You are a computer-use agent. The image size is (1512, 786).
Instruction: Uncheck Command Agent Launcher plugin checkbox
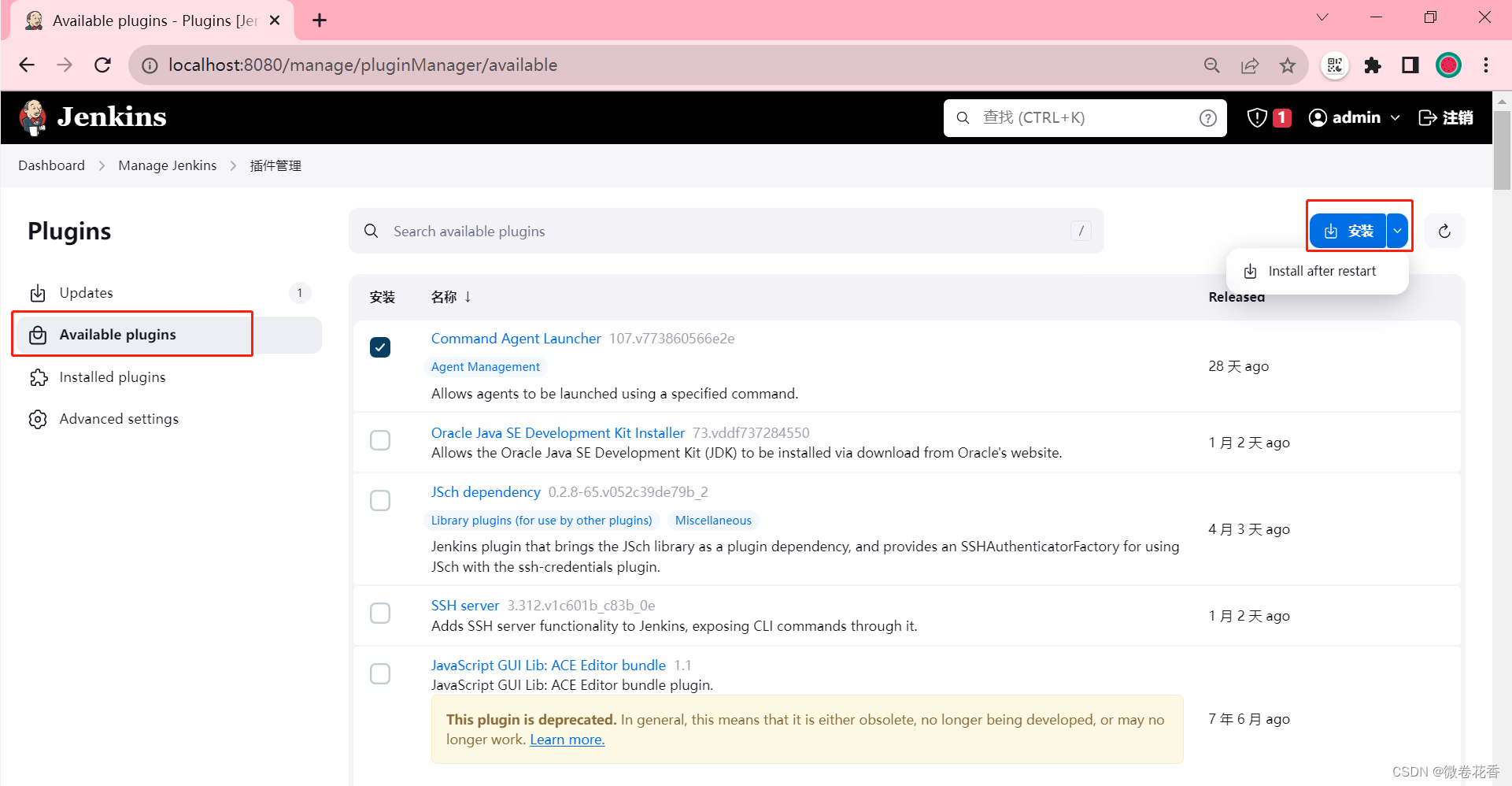380,347
